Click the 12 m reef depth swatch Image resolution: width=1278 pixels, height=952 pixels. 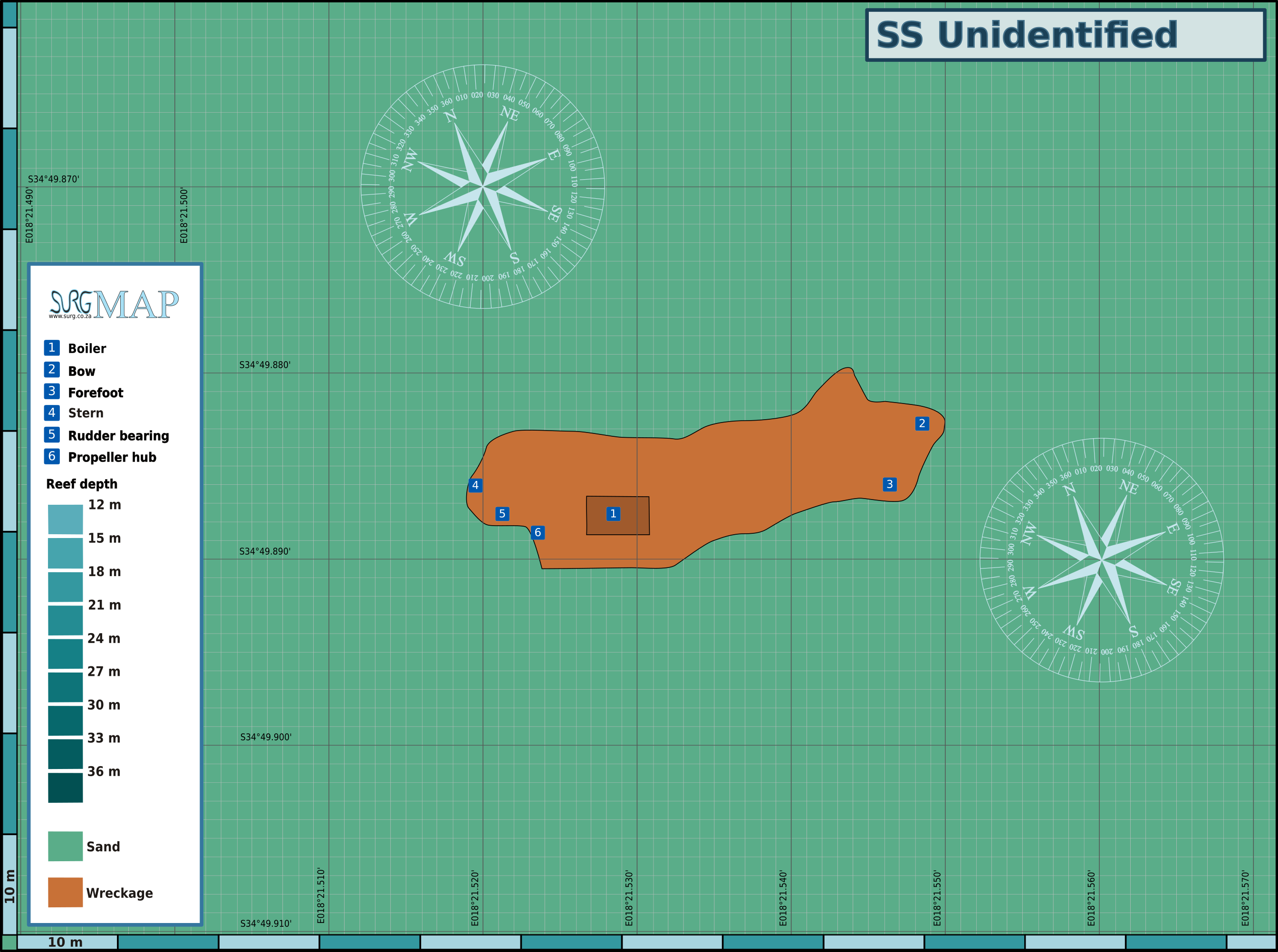65,520
